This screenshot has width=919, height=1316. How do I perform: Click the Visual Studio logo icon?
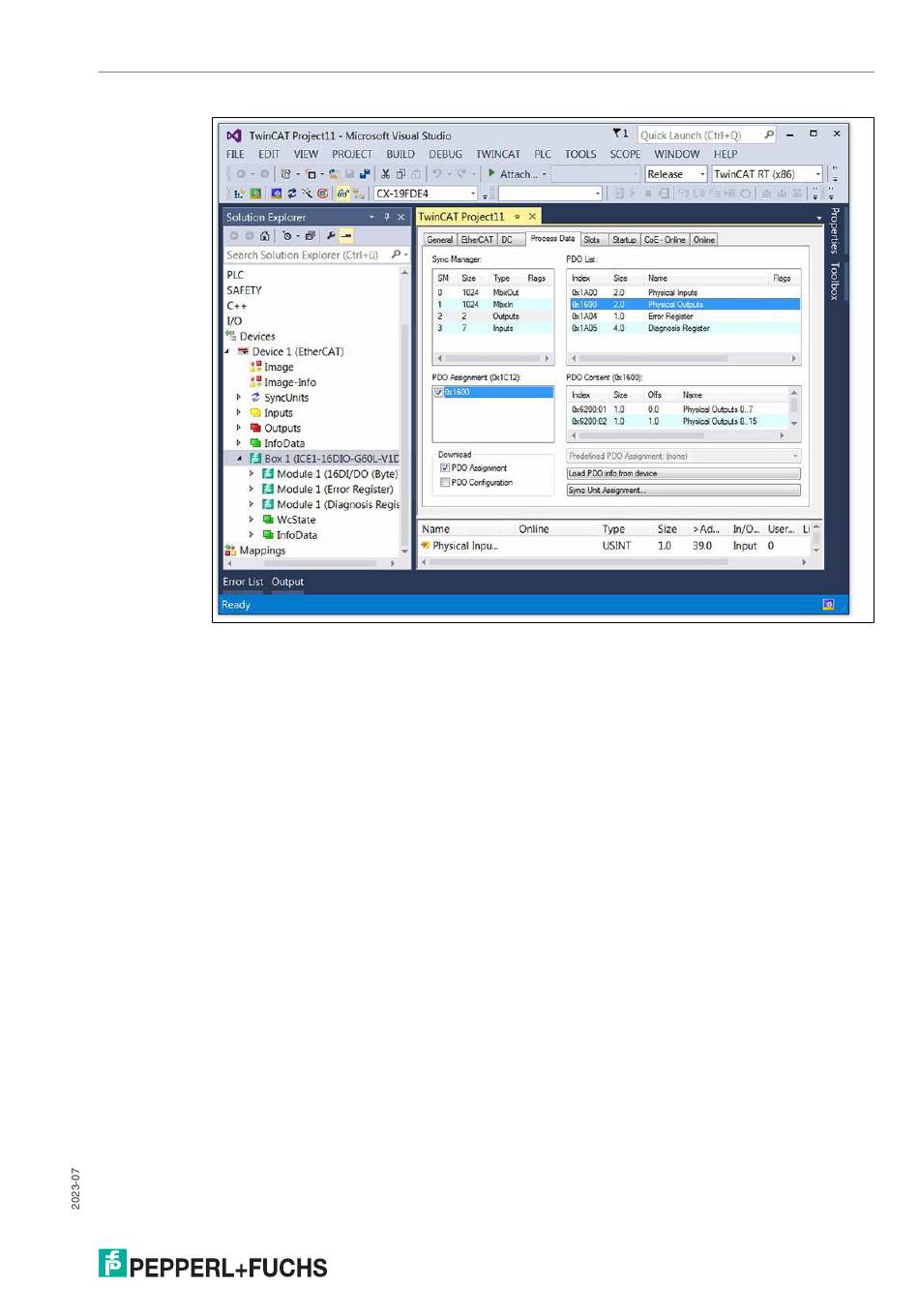233,135
